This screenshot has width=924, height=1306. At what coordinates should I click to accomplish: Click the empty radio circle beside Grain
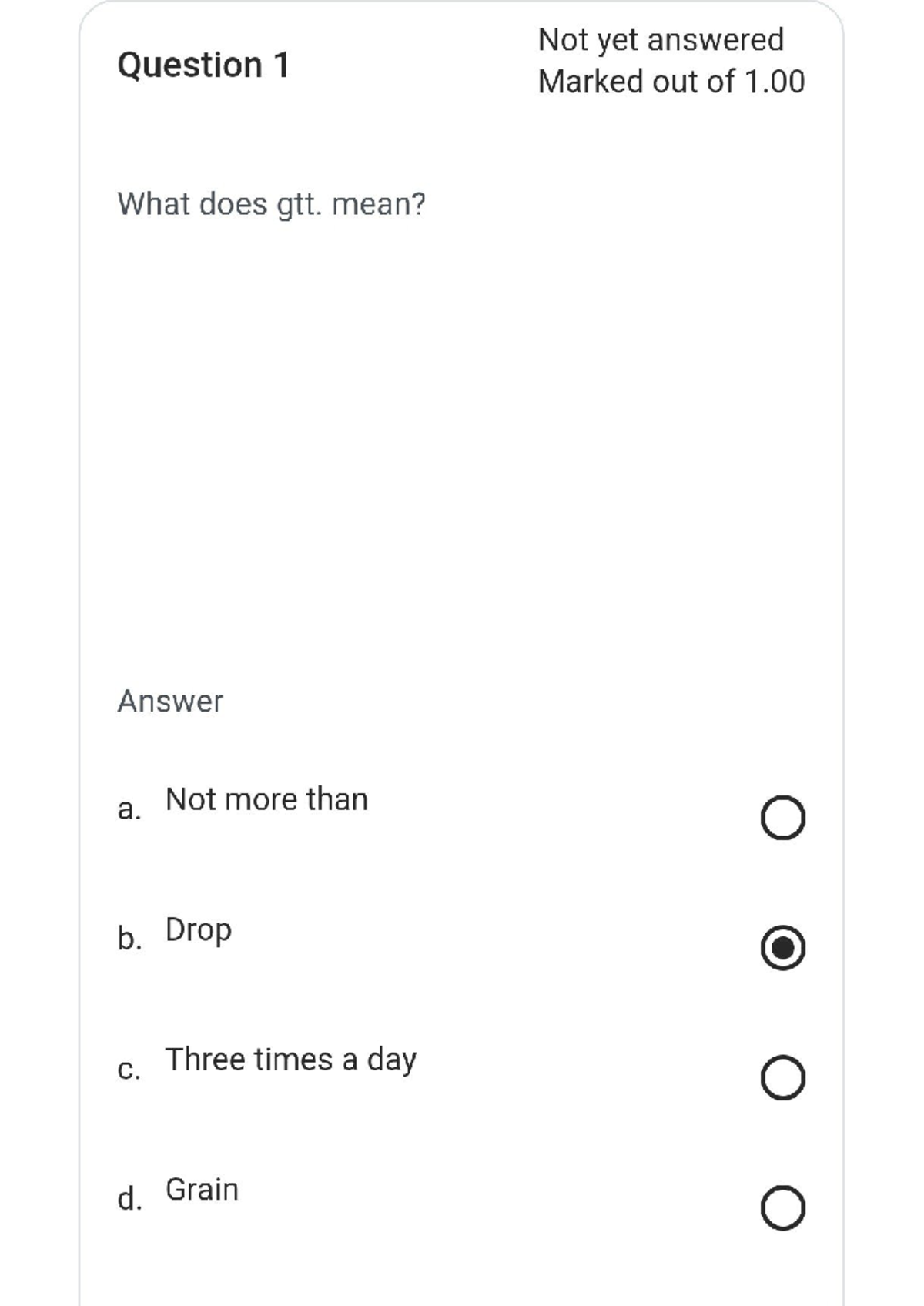click(x=785, y=1208)
